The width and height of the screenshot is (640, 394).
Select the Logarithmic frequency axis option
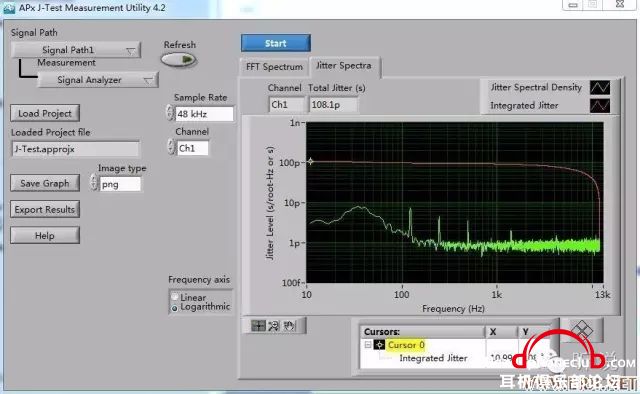(175, 308)
